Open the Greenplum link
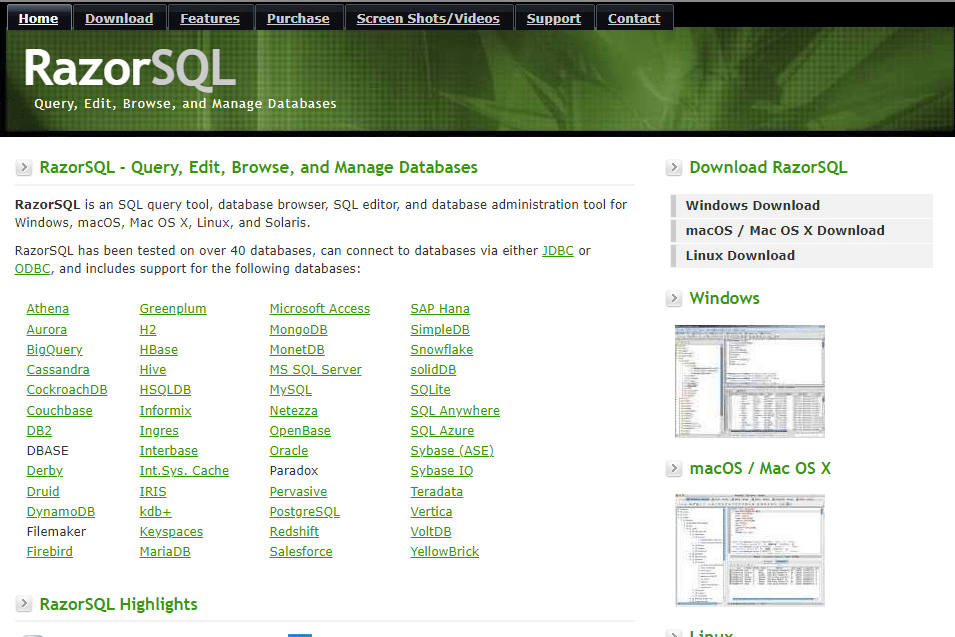The image size is (955, 637). (x=173, y=309)
